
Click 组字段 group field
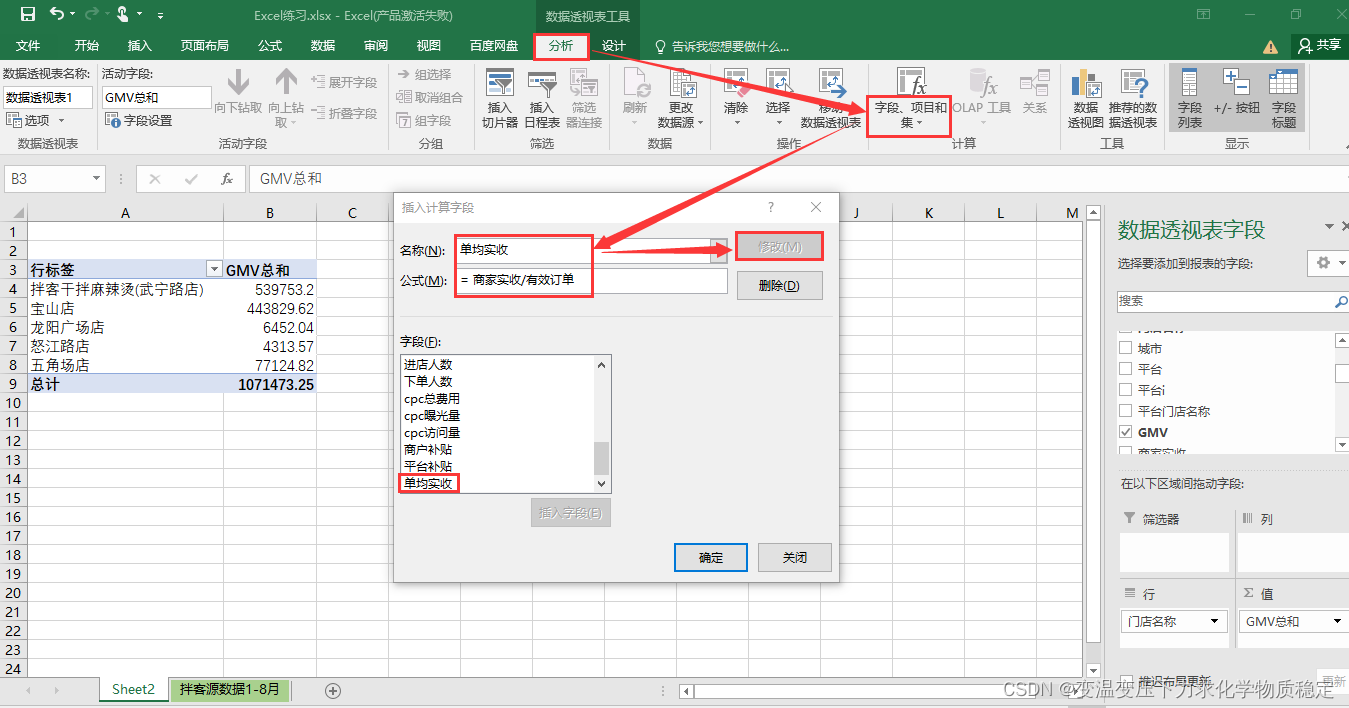[424, 120]
